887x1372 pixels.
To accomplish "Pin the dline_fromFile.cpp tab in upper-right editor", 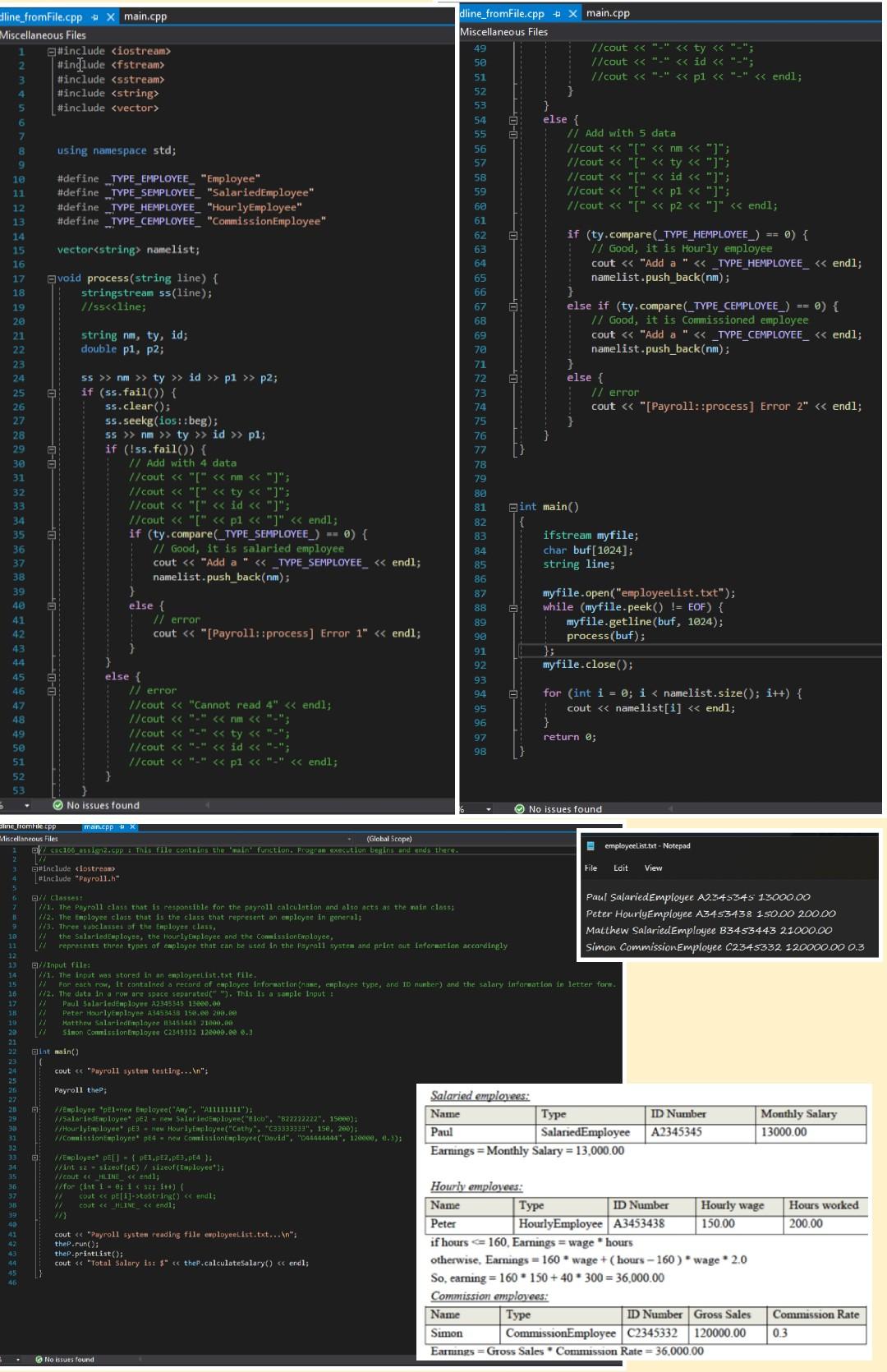I will (557, 13).
